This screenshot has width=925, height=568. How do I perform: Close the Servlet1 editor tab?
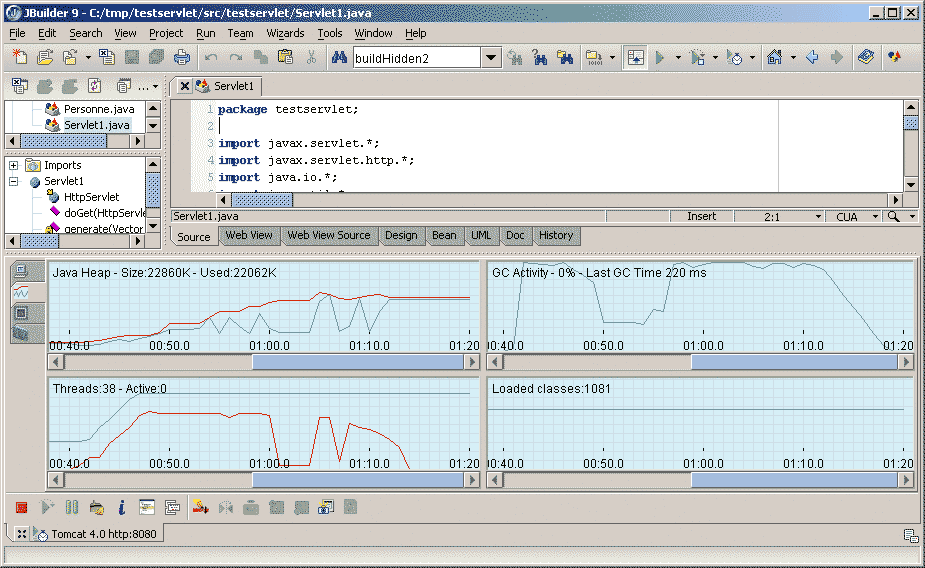pyautogui.click(x=184, y=86)
